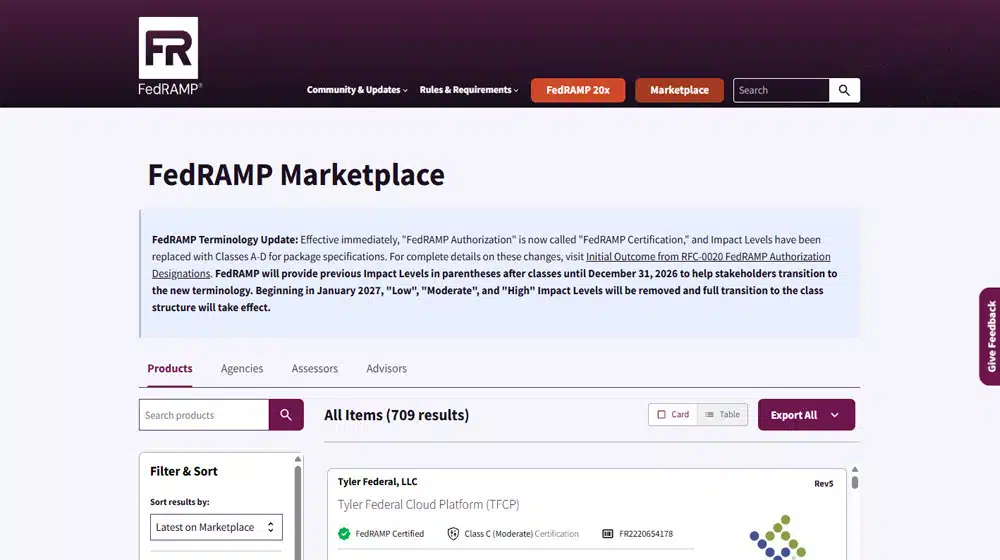Switch to Card view

point(673,415)
